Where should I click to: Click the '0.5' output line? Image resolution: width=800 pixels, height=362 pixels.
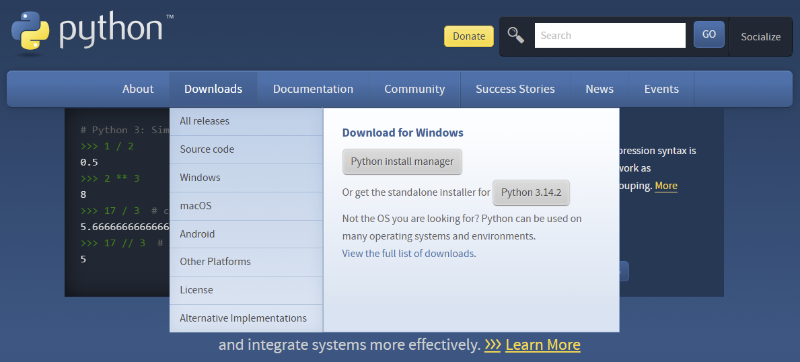point(89,163)
